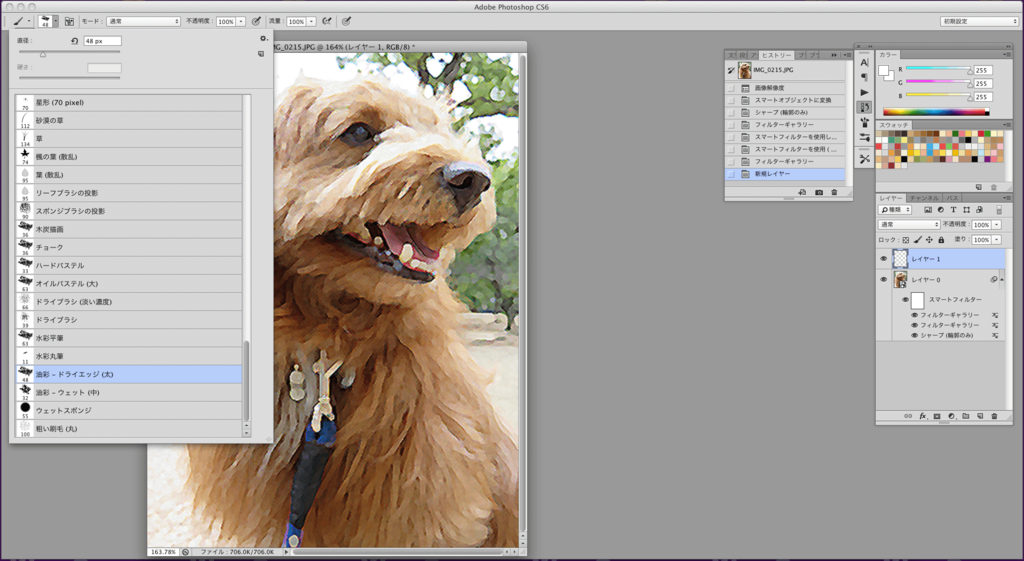
Task: Create new brush preset from picker
Action: 261,54
